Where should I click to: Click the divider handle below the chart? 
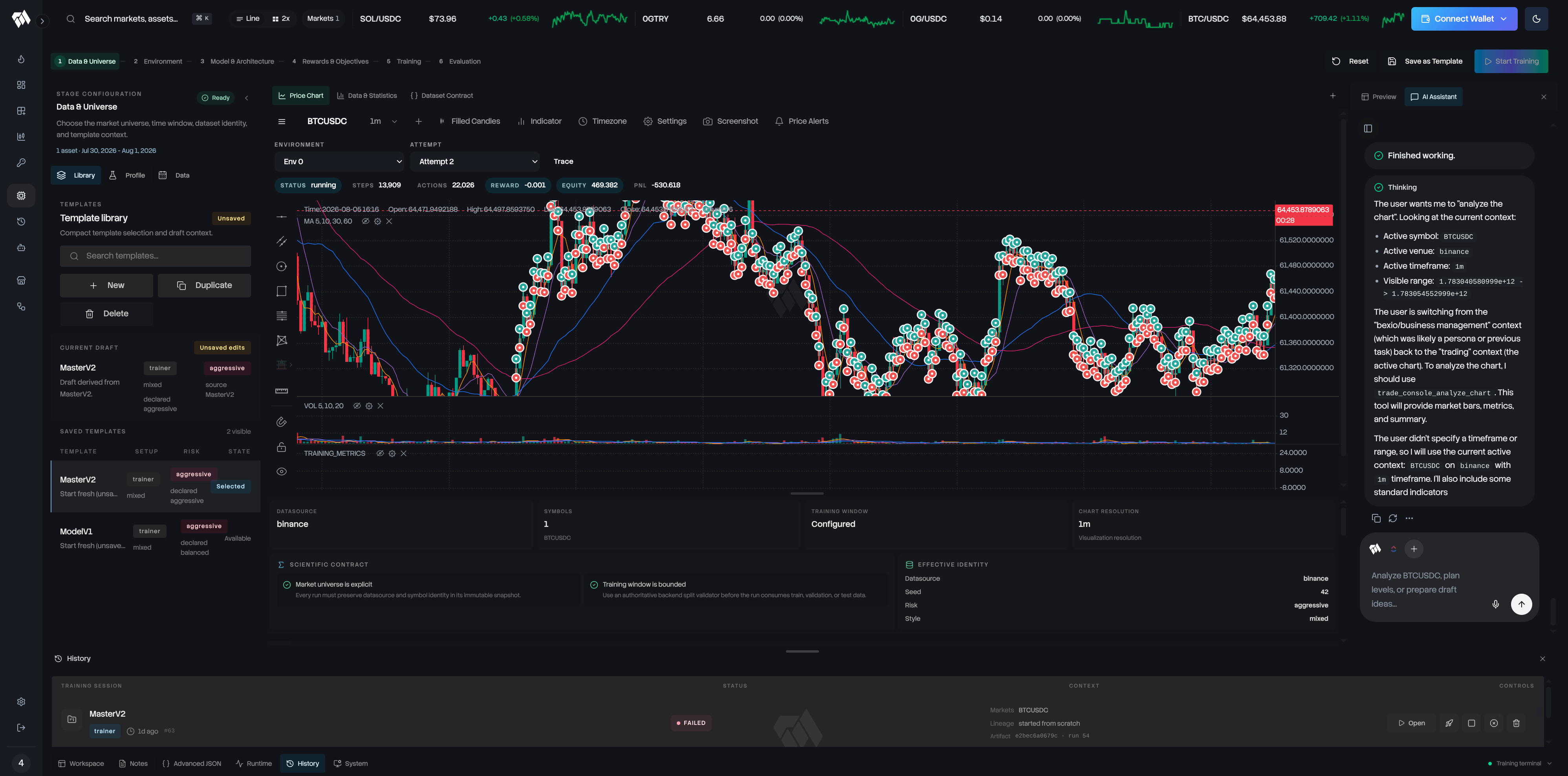point(806,493)
